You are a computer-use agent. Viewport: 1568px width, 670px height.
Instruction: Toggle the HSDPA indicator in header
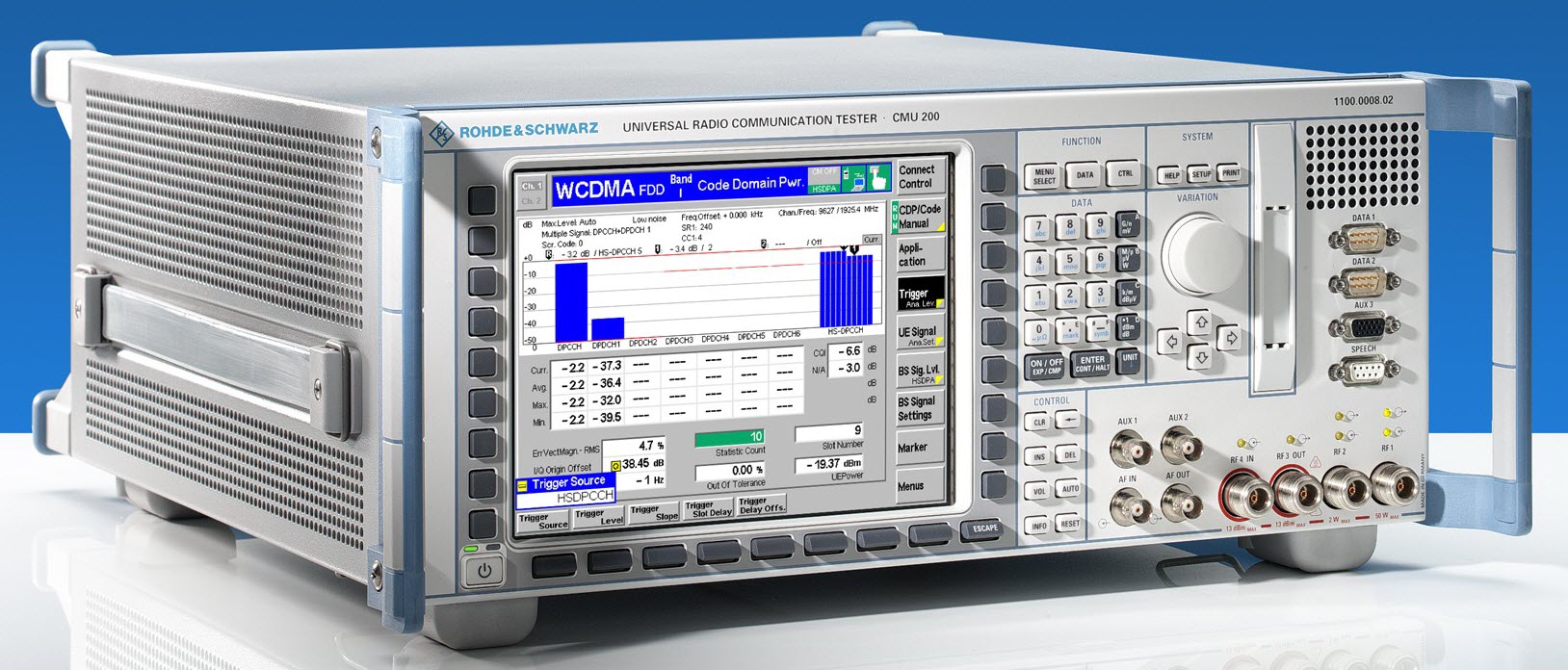click(x=823, y=188)
